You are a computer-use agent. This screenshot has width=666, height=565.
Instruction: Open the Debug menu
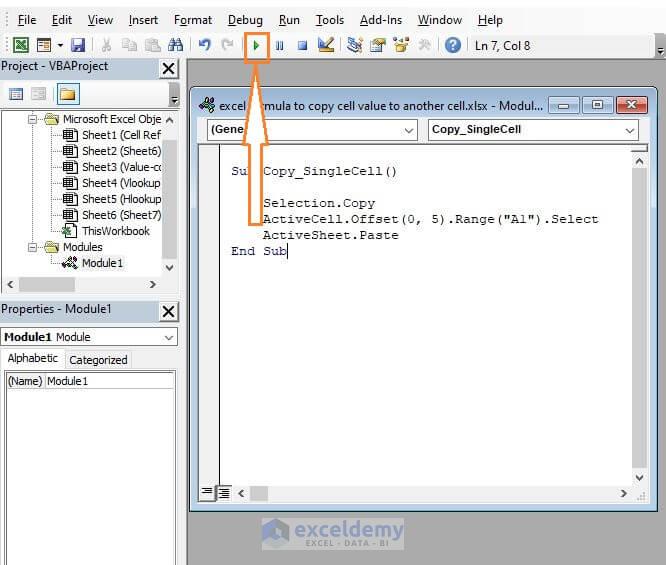coord(245,20)
